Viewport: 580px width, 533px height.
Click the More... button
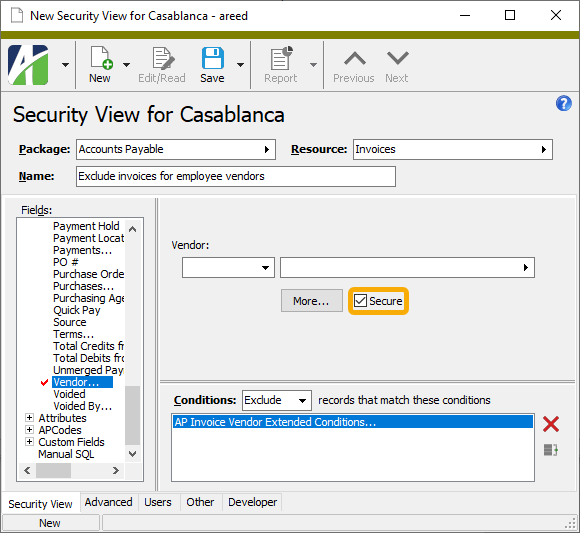coord(311,301)
